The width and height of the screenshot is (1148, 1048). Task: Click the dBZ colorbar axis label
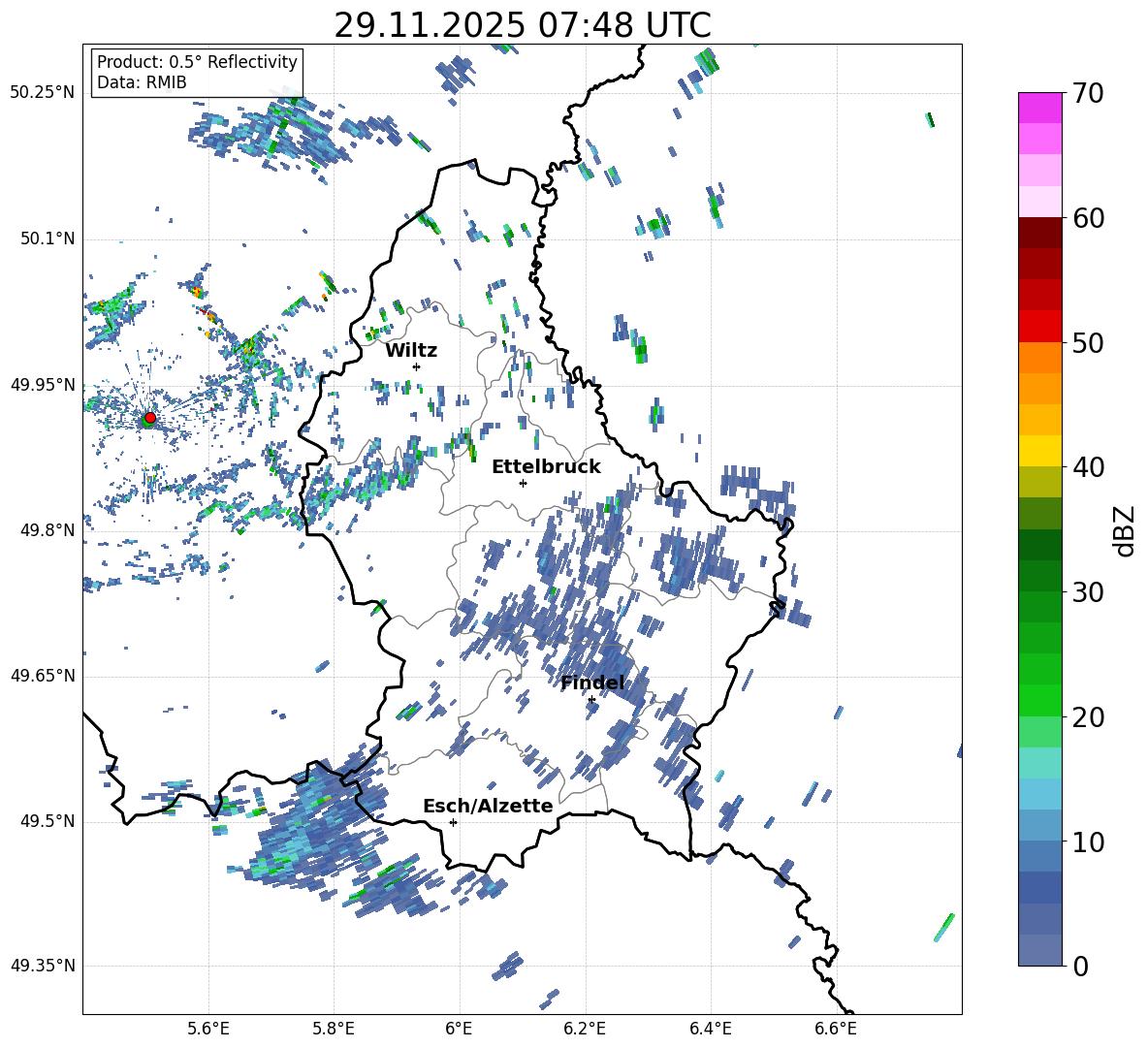point(1125,530)
